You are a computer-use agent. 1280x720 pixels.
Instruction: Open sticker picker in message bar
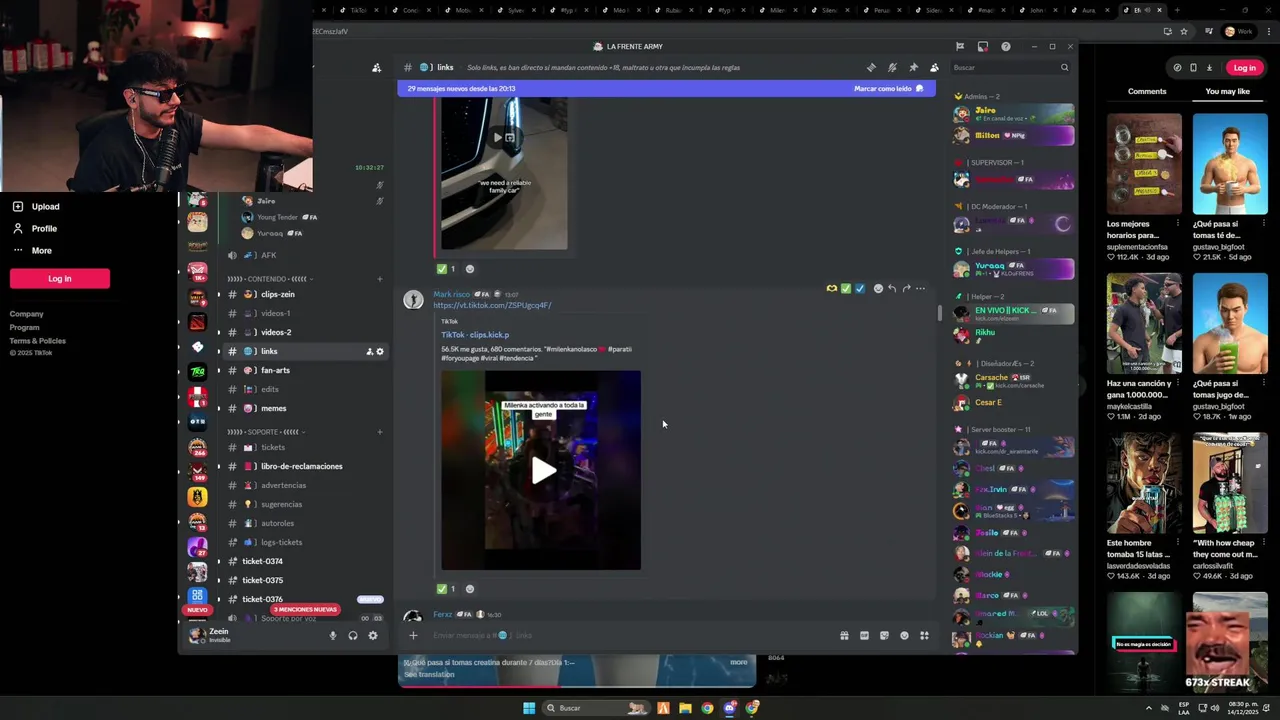coord(884,635)
